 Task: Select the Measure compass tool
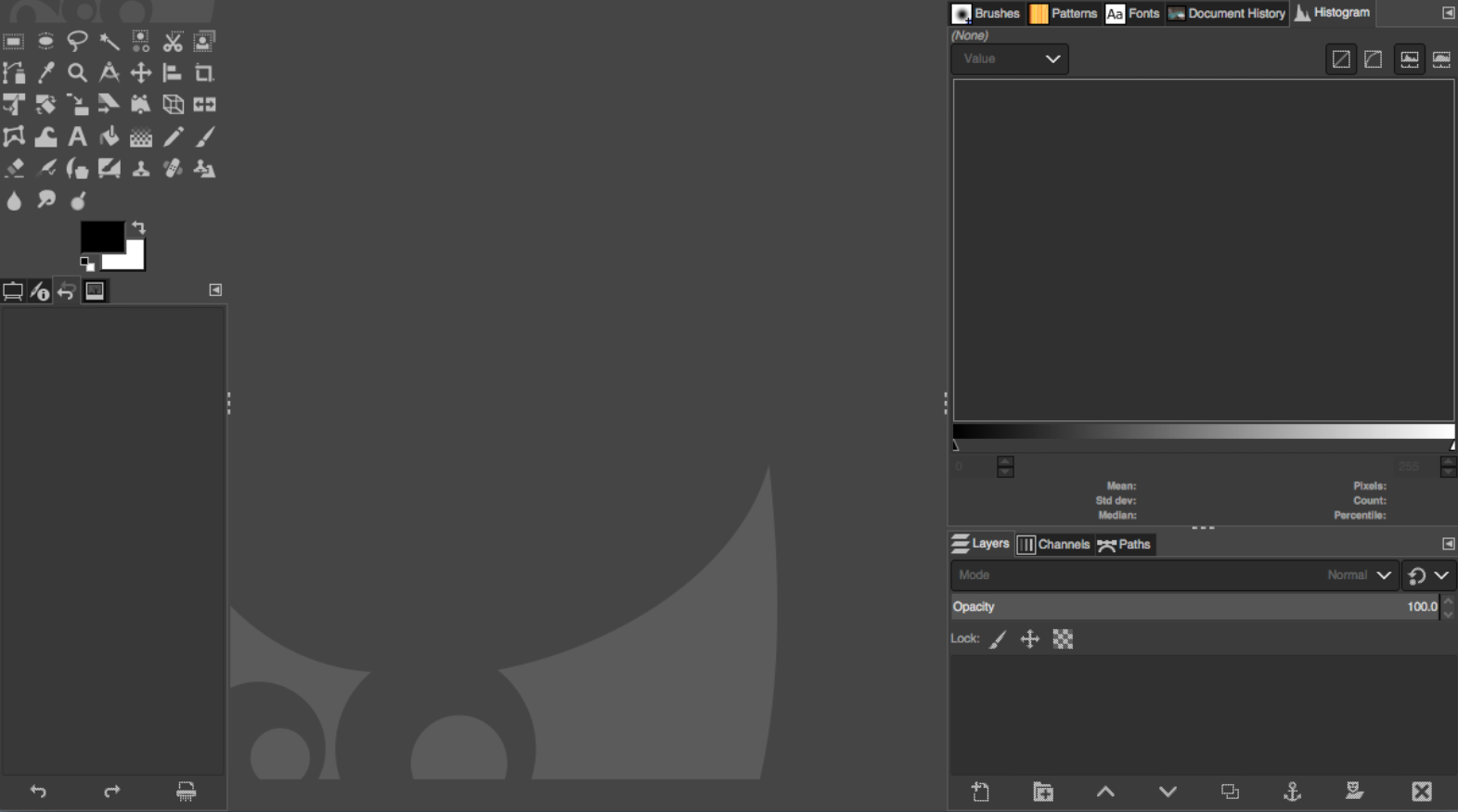tap(110, 73)
